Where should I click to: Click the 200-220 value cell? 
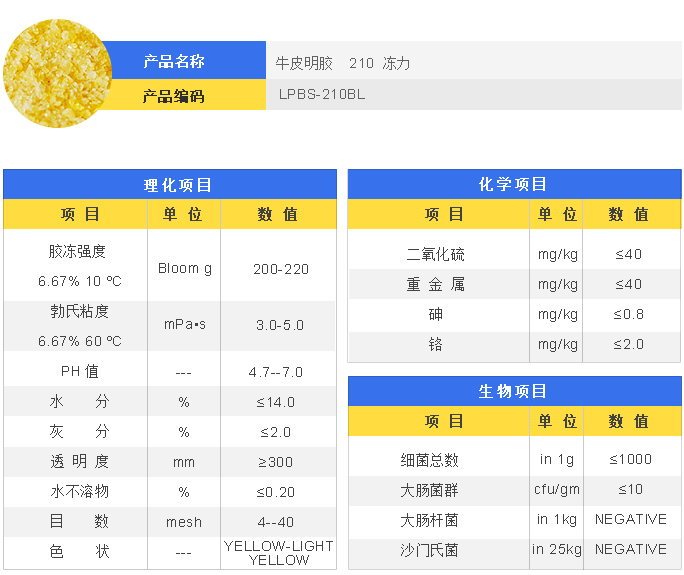pyautogui.click(x=280, y=269)
